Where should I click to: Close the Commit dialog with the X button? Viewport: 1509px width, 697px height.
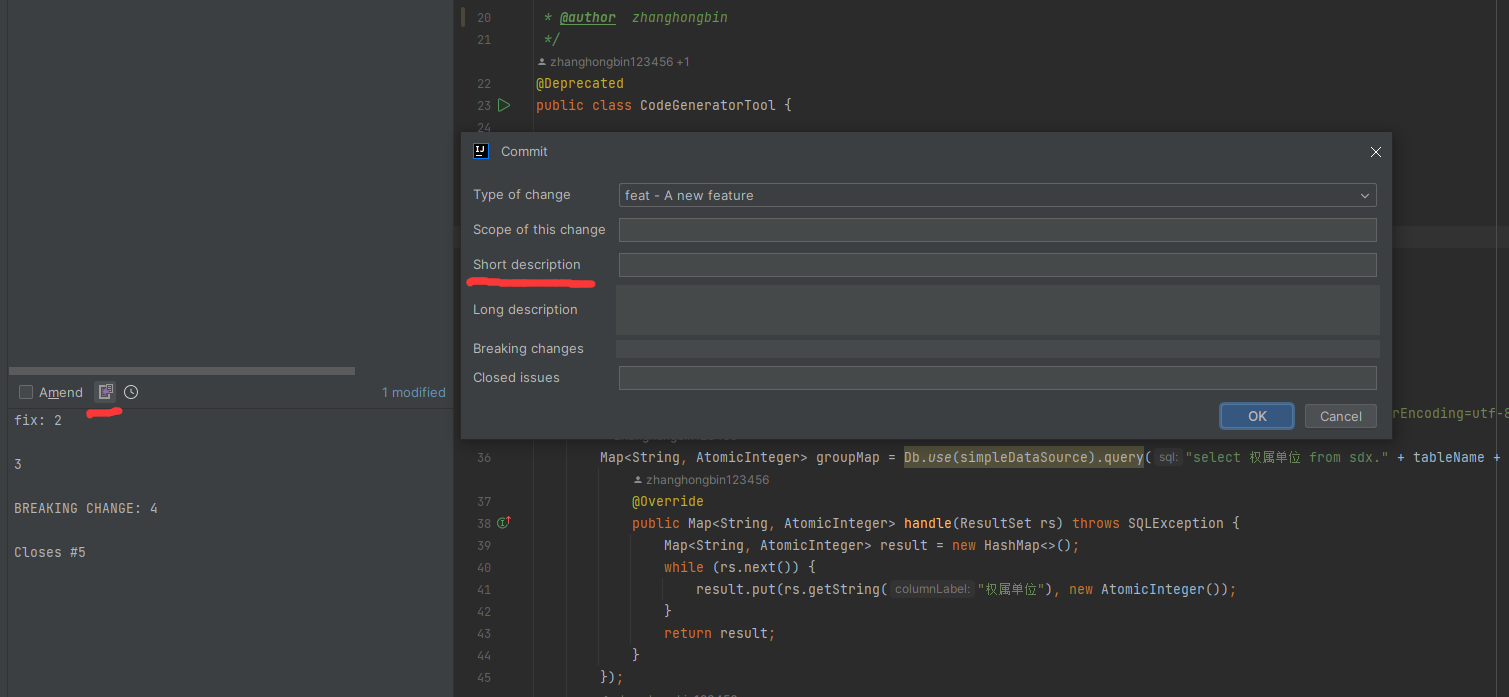[1375, 152]
